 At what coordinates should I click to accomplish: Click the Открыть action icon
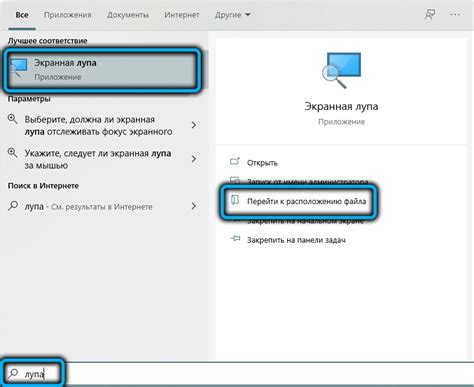click(235, 162)
